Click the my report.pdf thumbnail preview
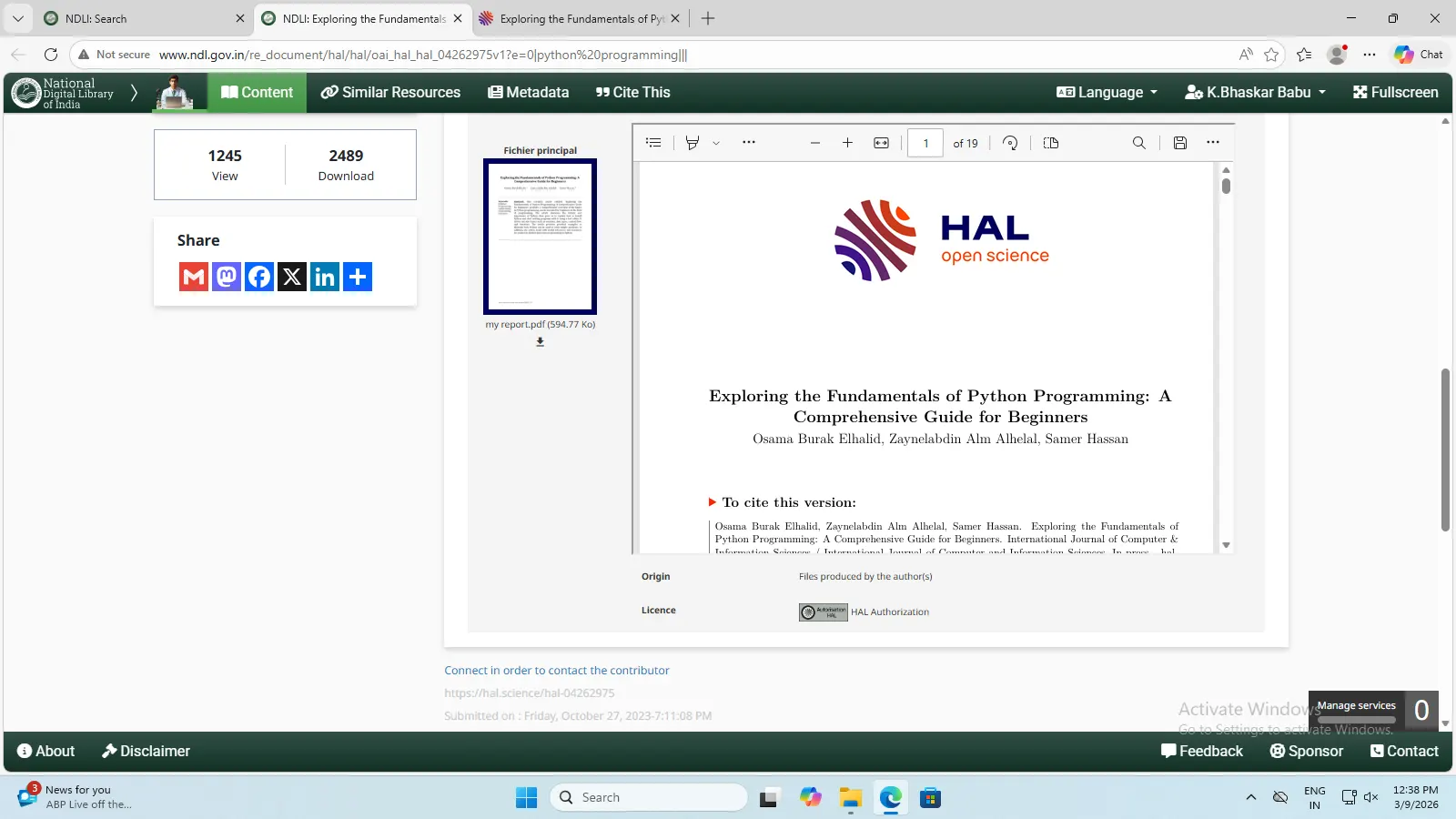 pyautogui.click(x=540, y=237)
